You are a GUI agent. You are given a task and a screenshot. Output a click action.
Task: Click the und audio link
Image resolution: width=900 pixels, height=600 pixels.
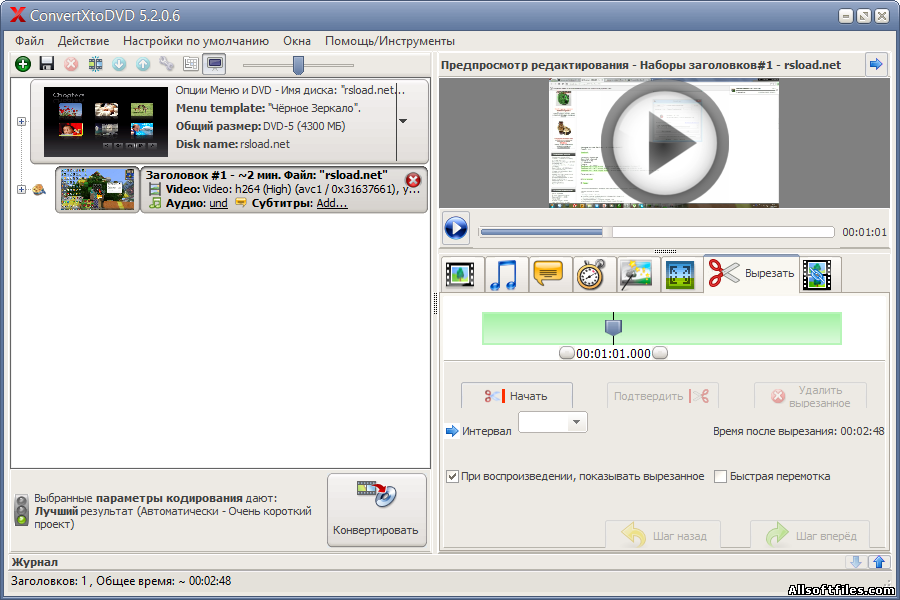pyautogui.click(x=218, y=203)
